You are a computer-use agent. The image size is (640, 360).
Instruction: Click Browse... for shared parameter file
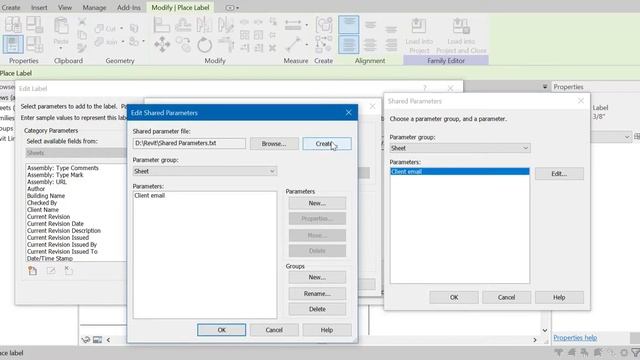(x=274, y=144)
